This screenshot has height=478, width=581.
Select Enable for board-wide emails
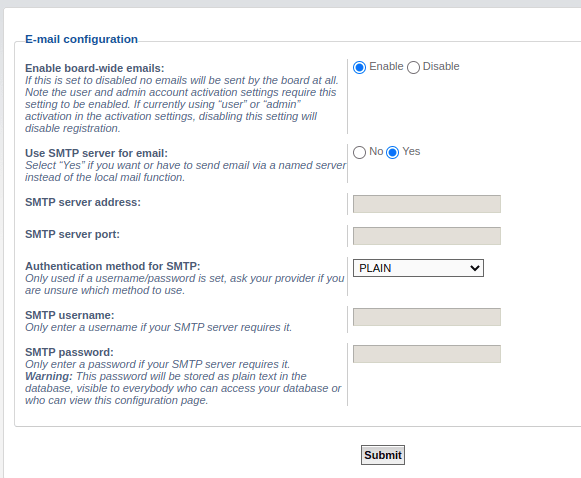(359, 67)
